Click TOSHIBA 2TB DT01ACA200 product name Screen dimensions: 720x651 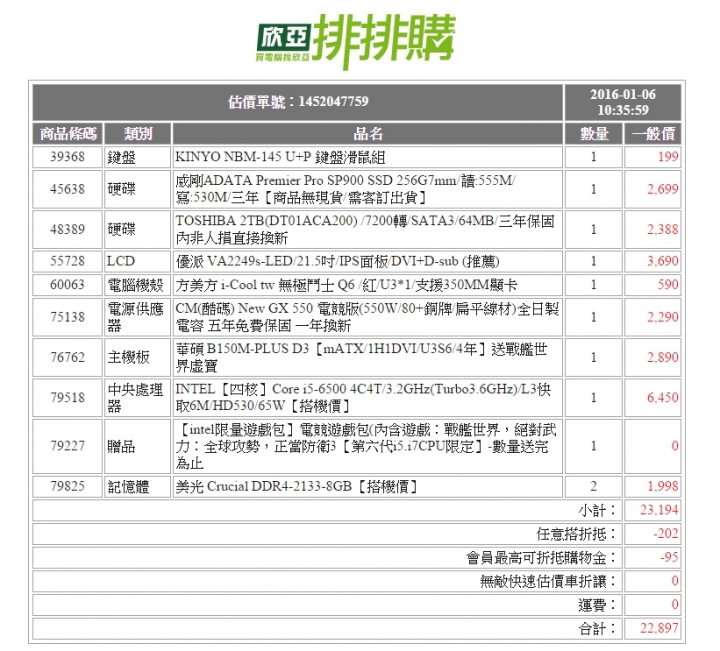tap(365, 229)
